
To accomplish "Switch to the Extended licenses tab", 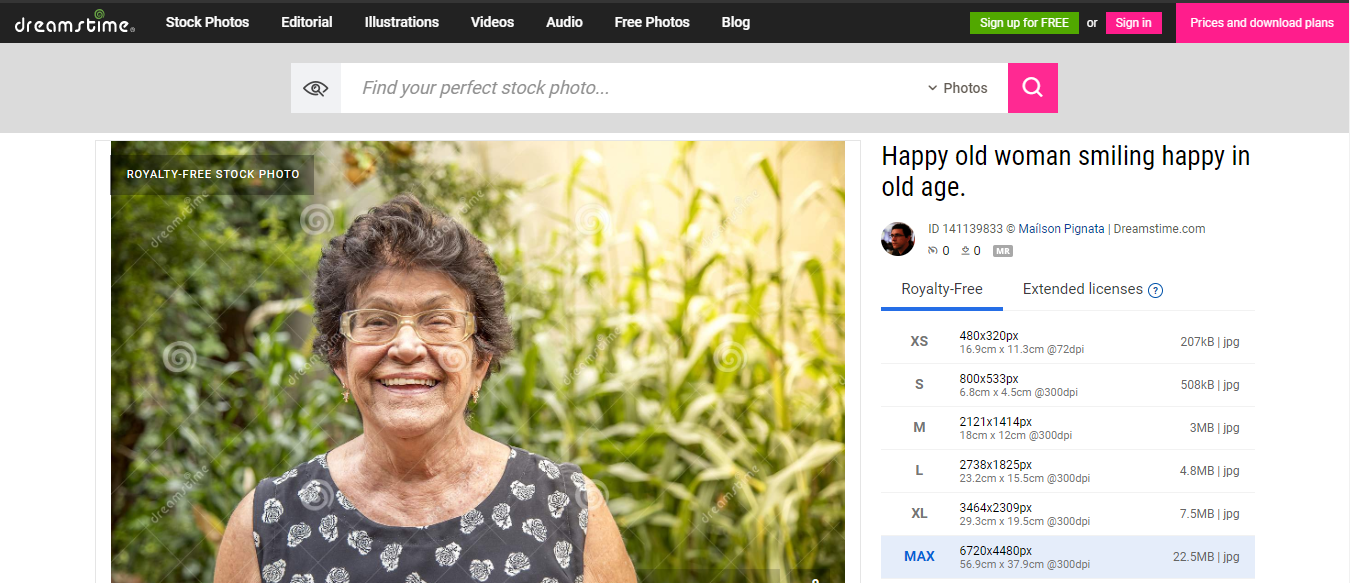I will [1083, 289].
